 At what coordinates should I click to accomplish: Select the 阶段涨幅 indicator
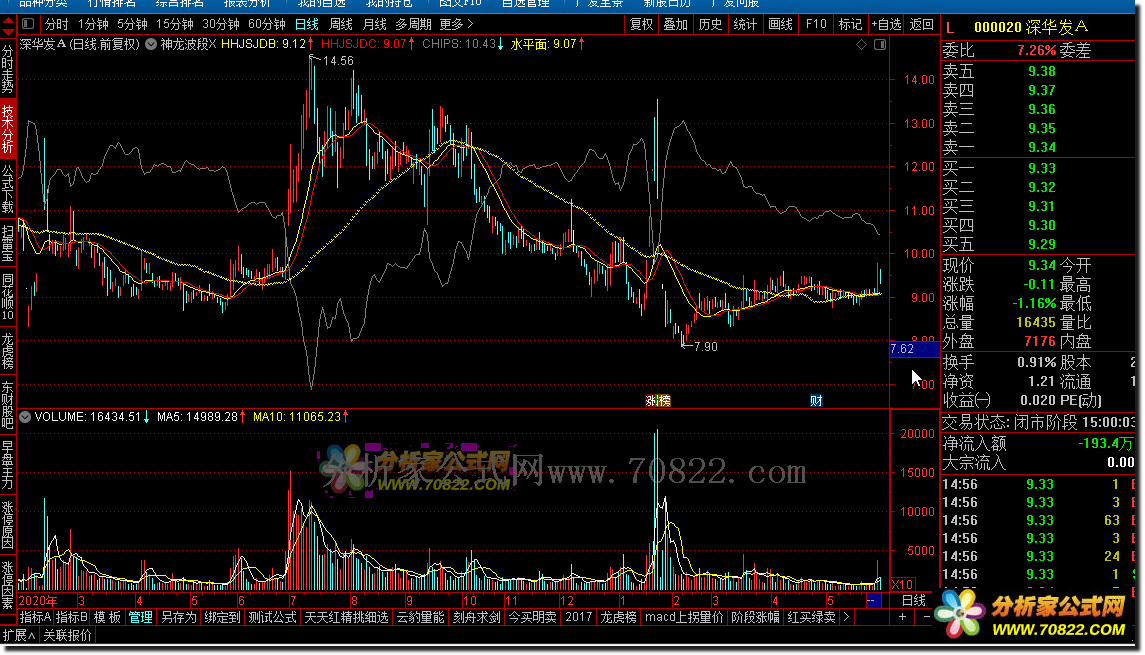755,617
